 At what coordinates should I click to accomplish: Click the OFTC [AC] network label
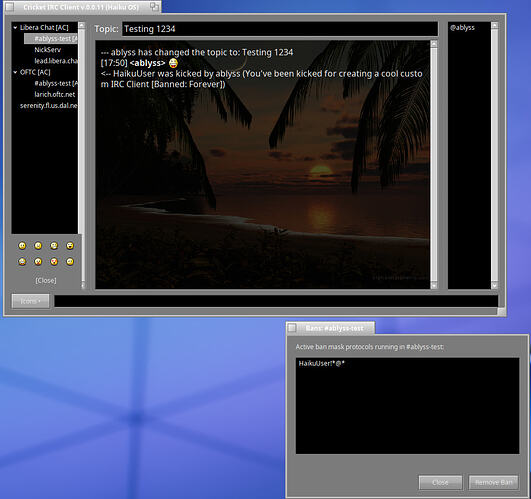point(35,72)
